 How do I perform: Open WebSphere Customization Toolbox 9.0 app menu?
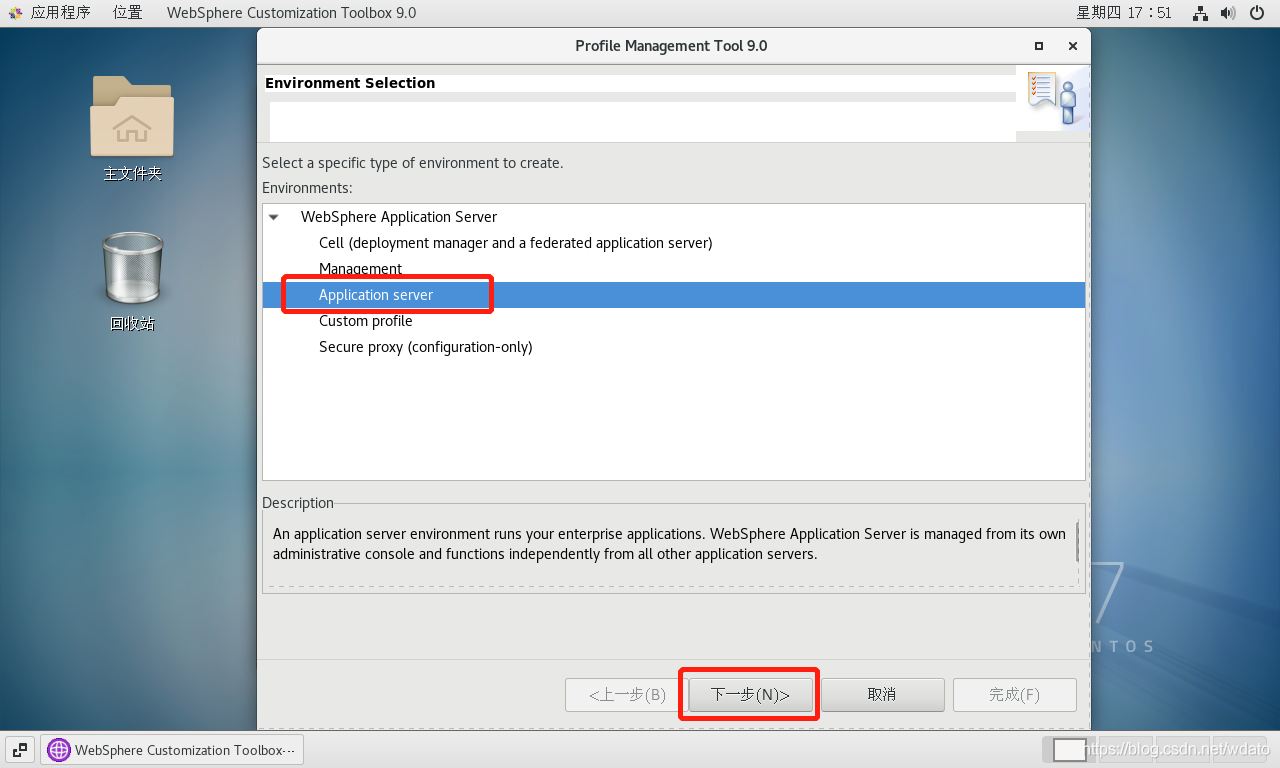tap(291, 13)
